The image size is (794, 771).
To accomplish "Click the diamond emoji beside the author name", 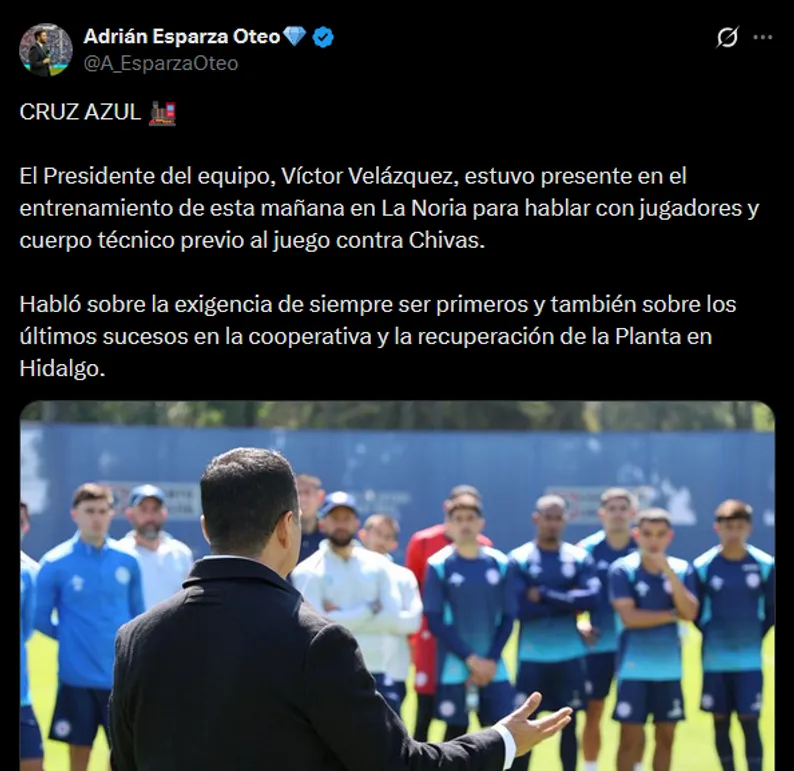I will (294, 36).
